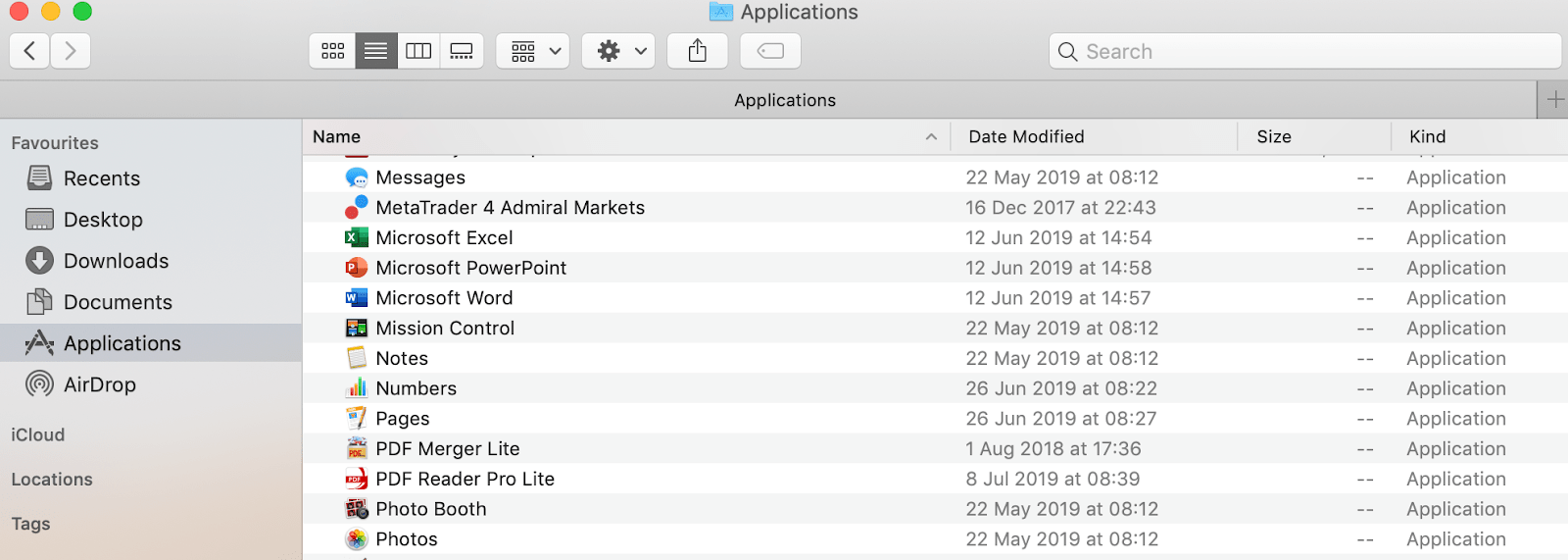Click the Share button

click(x=698, y=51)
